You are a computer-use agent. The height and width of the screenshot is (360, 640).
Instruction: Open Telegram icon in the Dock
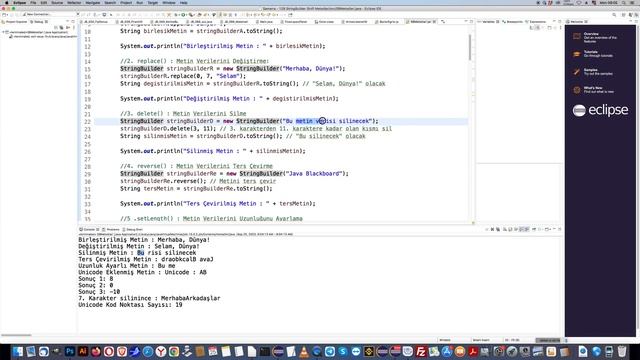(330, 351)
